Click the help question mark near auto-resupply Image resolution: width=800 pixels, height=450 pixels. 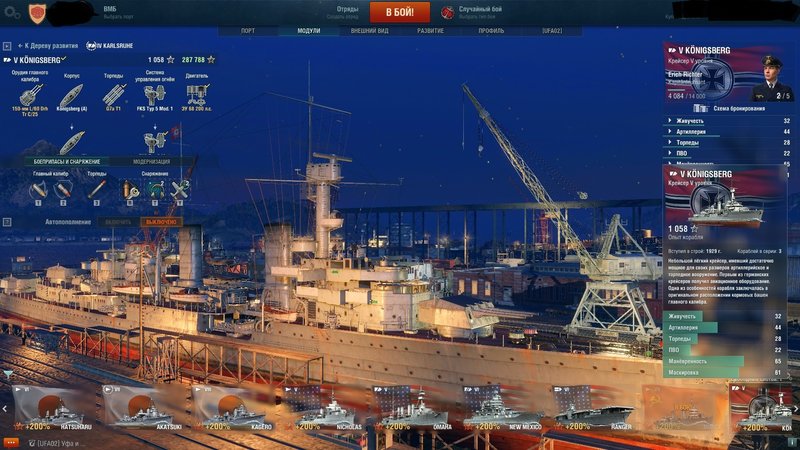7,222
